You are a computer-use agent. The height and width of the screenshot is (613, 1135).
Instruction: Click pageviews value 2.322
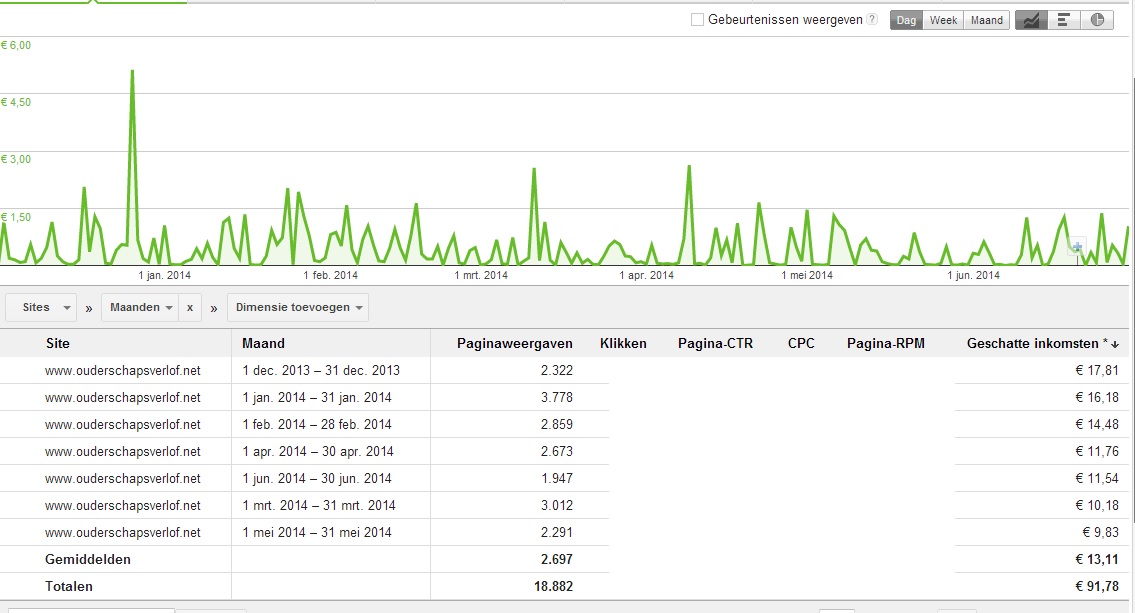[557, 371]
